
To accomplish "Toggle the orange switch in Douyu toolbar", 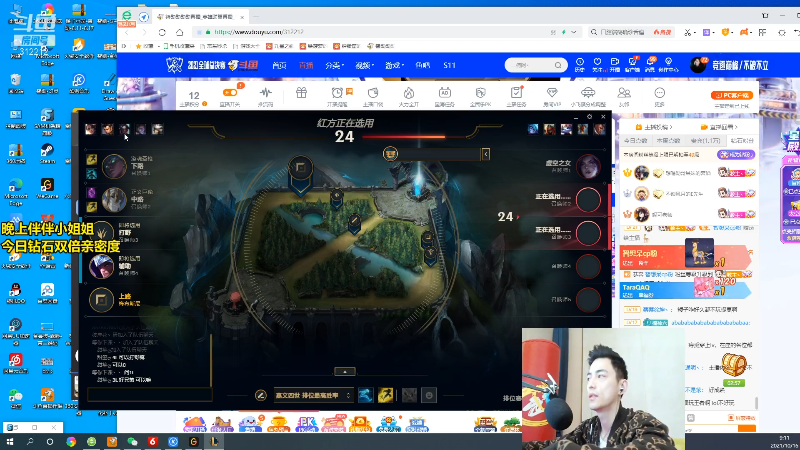I will [230, 92].
